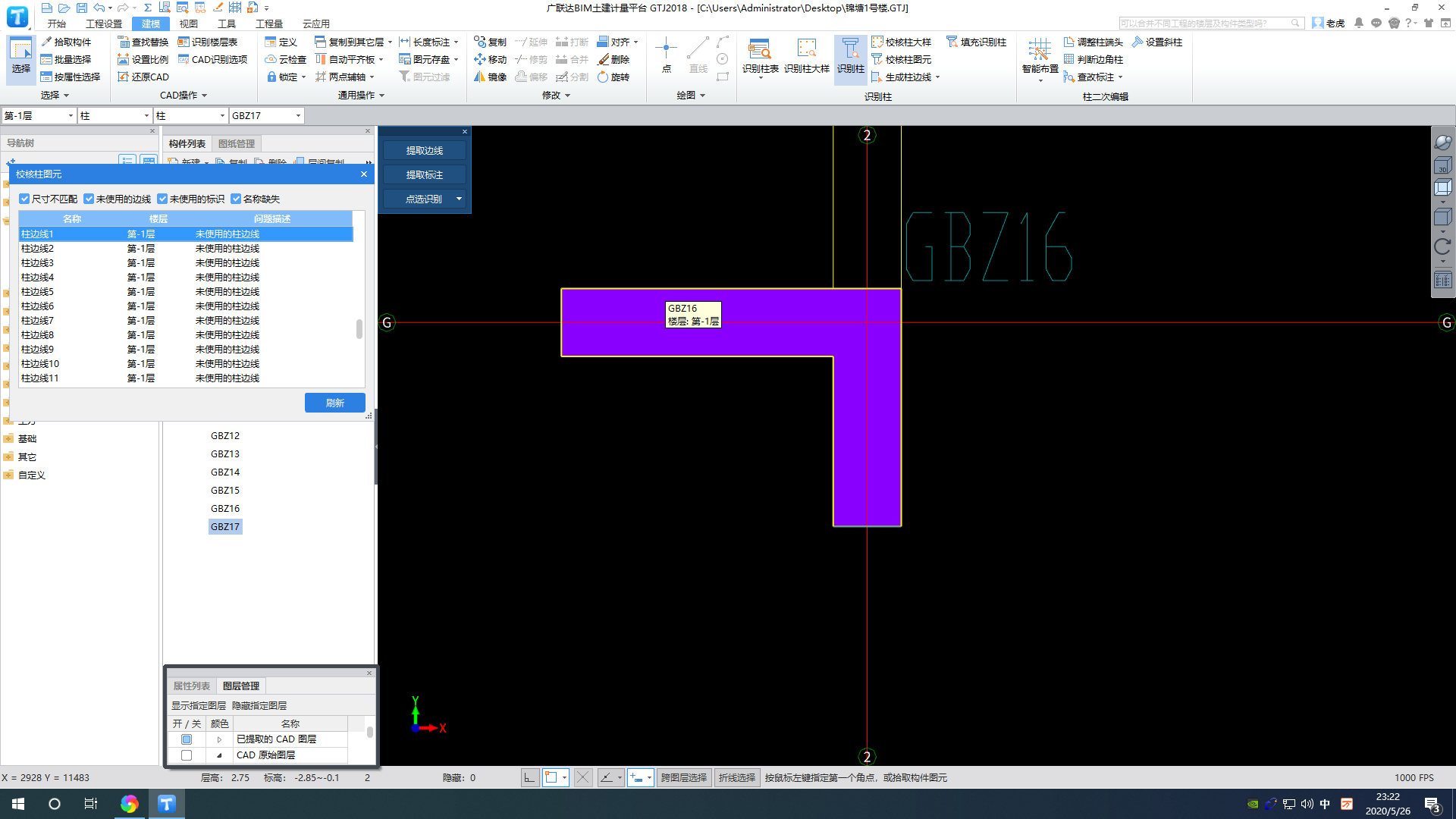
Task: Switch to the 图纸管理 tab
Action: 237,143
